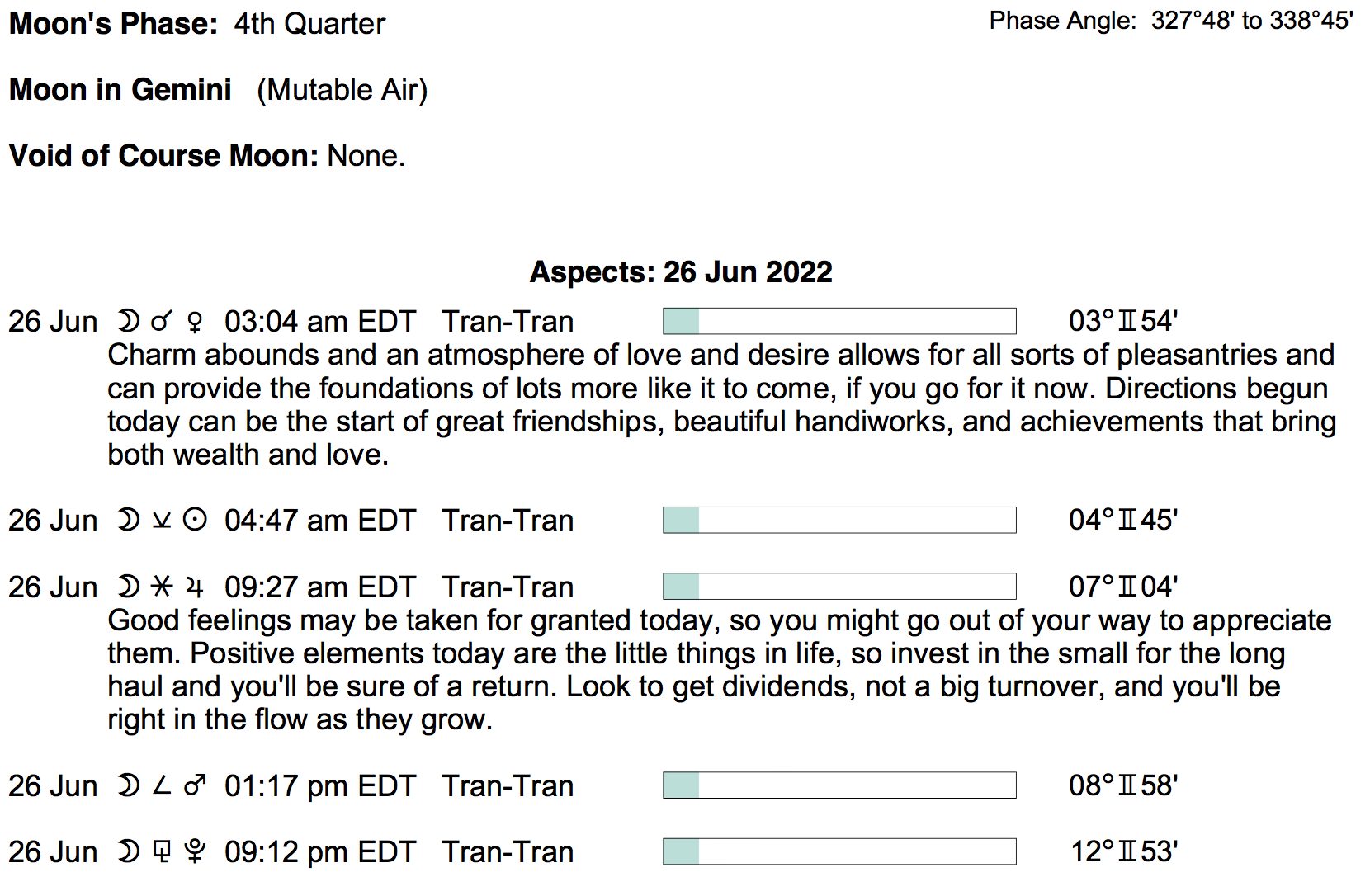Click the "Moon's Phase" label
The image size is (1370, 896).
[x=113, y=24]
